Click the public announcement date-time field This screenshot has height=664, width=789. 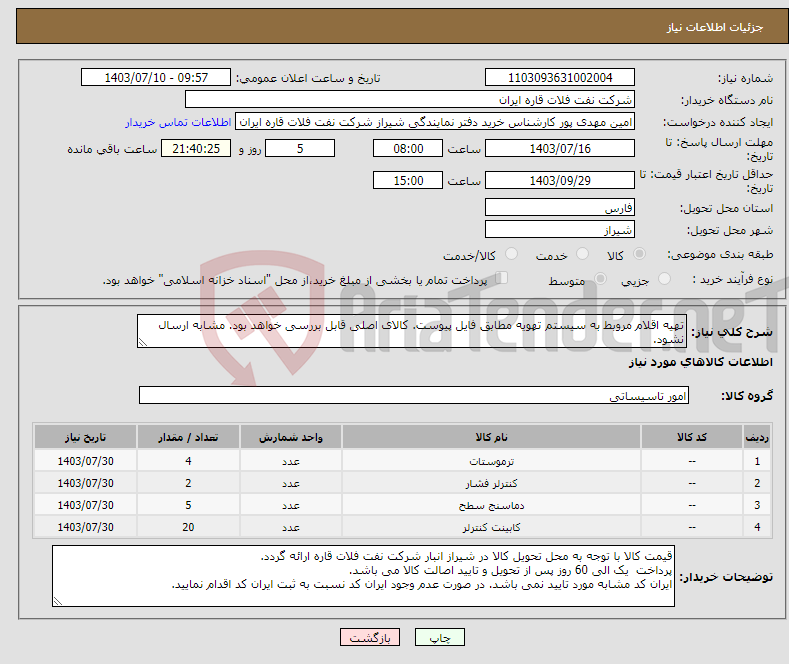(x=156, y=77)
